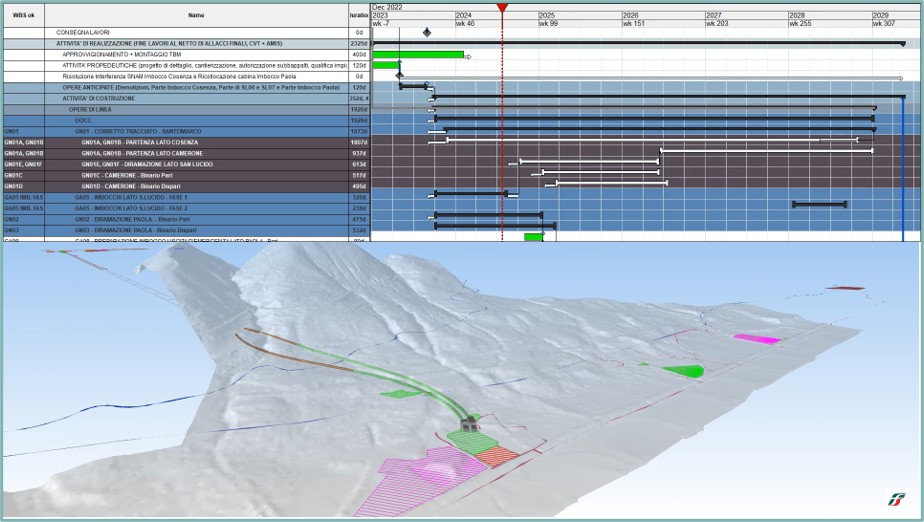Click the GA05 IMBOCCHI FASE 2 gantt bar
This screenshot has height=522, width=924.
point(819,204)
